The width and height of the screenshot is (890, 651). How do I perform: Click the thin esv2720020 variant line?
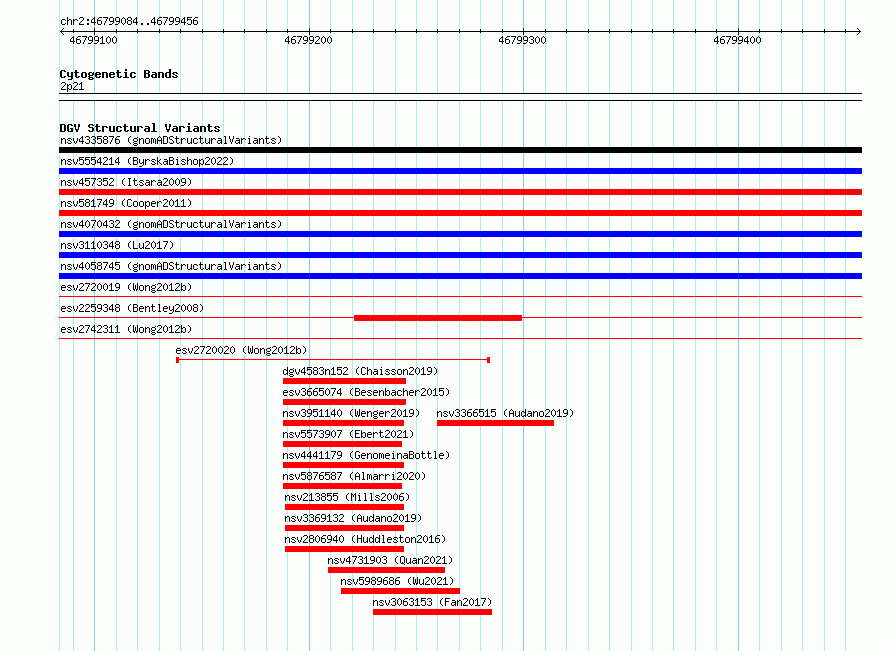pyautogui.click(x=333, y=360)
